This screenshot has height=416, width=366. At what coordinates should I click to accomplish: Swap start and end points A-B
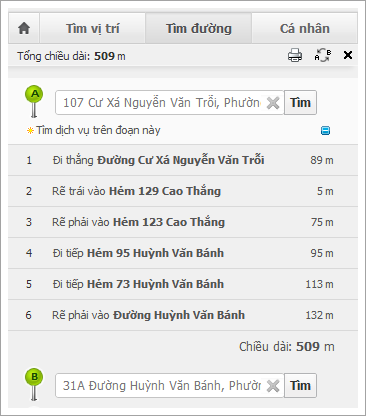323,55
